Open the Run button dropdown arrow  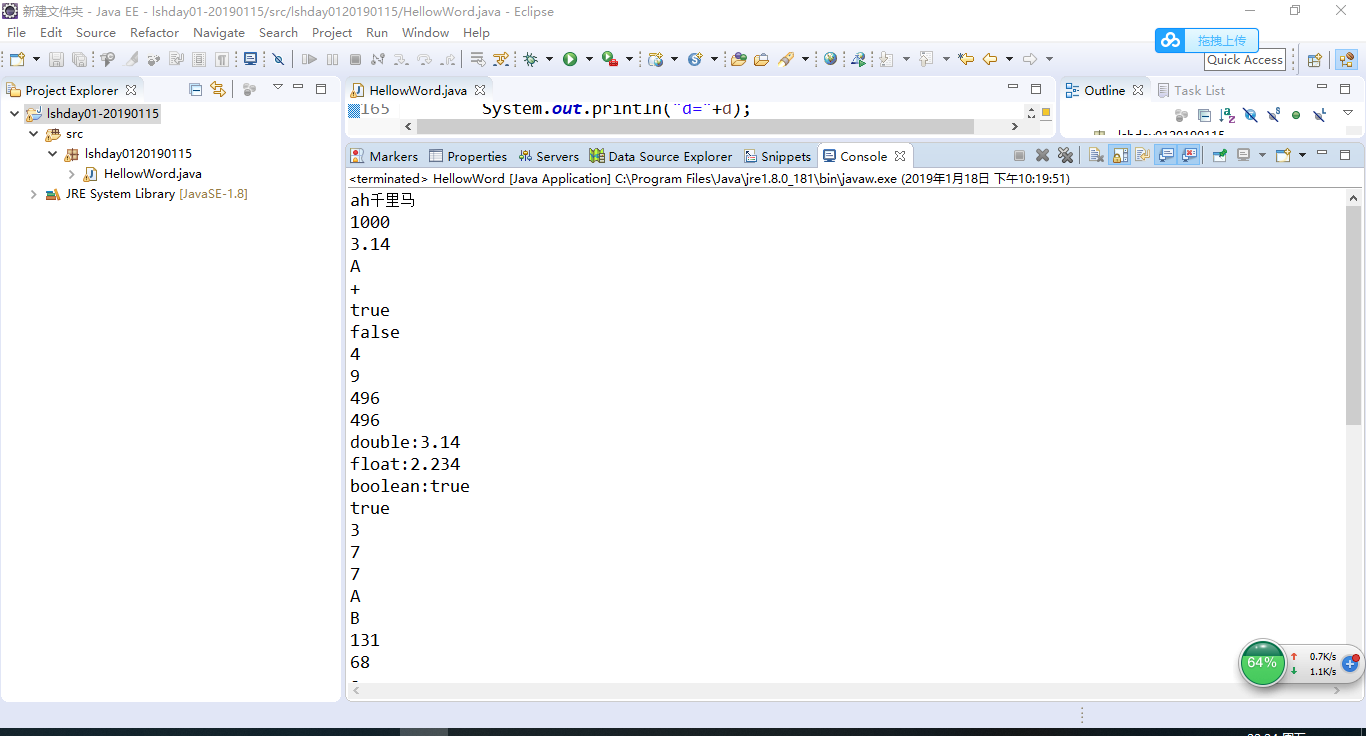[589, 60]
